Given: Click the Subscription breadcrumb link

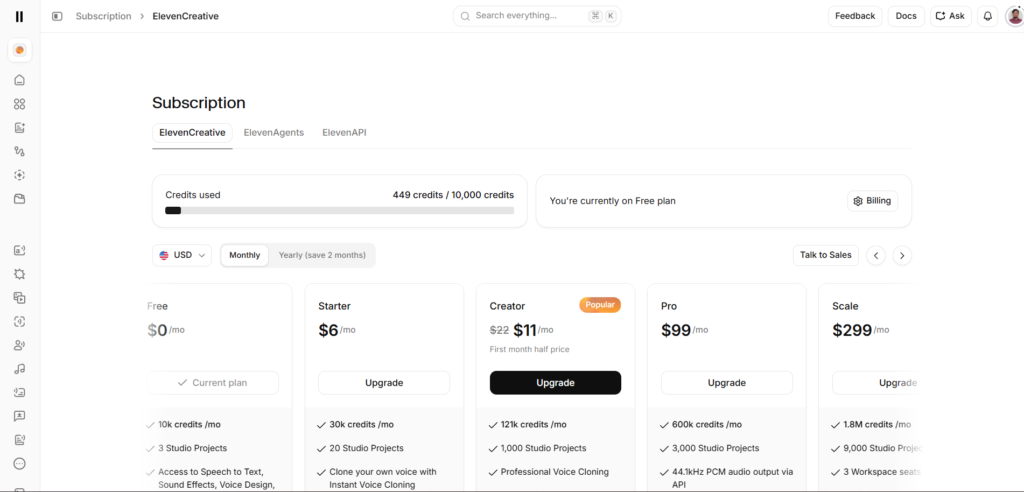Looking at the screenshot, I should point(103,16).
